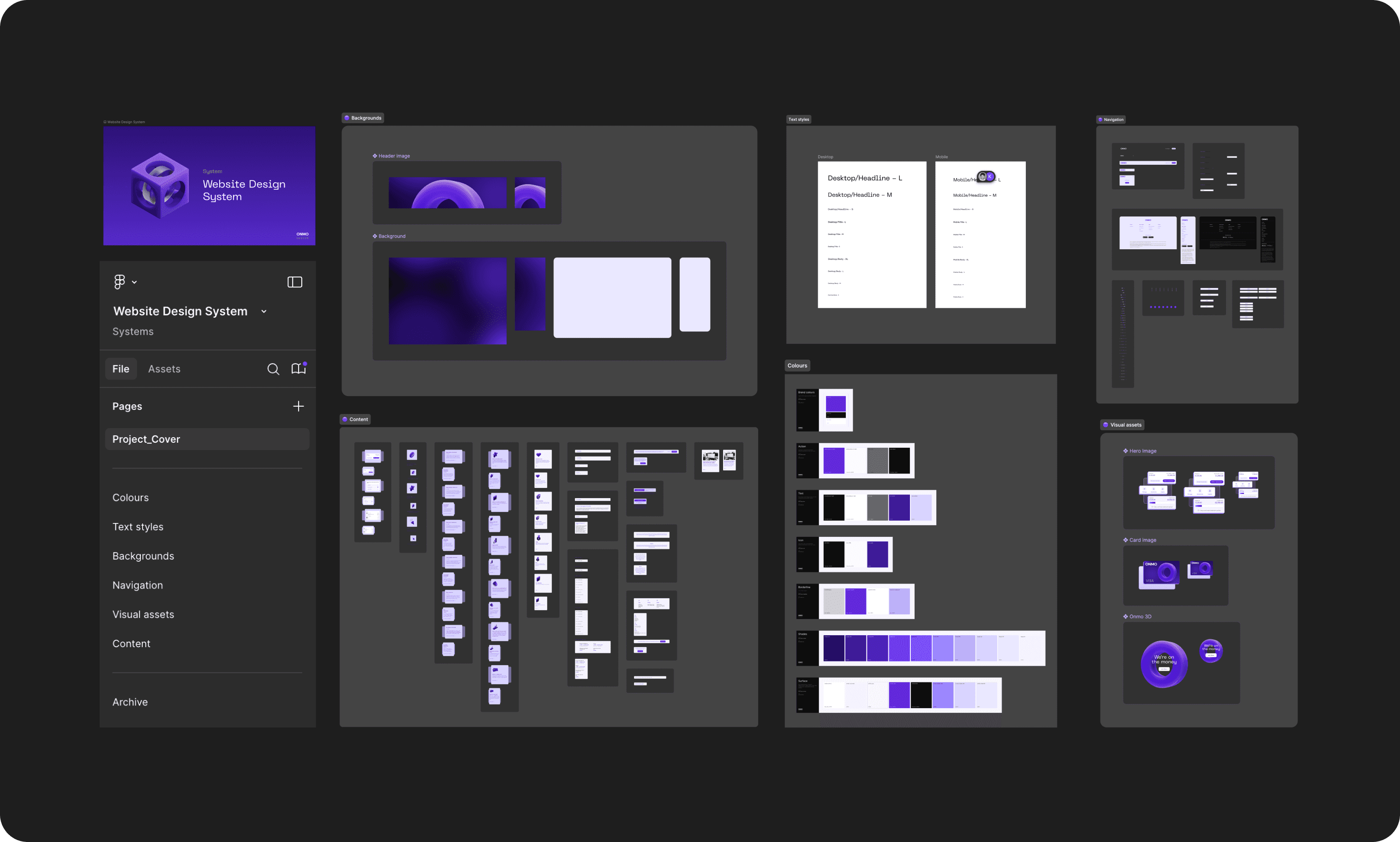The width and height of the screenshot is (1400, 842).
Task: Open the libraries book icon
Action: (x=298, y=369)
